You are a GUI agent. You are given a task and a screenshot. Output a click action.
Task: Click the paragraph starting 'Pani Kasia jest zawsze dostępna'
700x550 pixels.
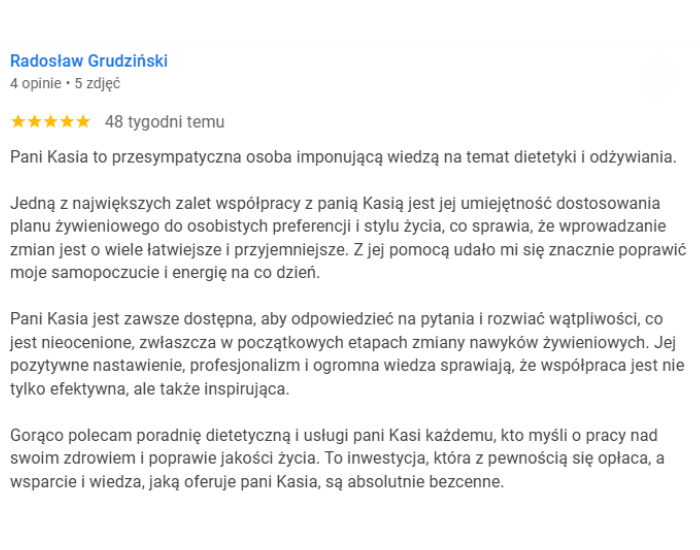[x=347, y=354]
